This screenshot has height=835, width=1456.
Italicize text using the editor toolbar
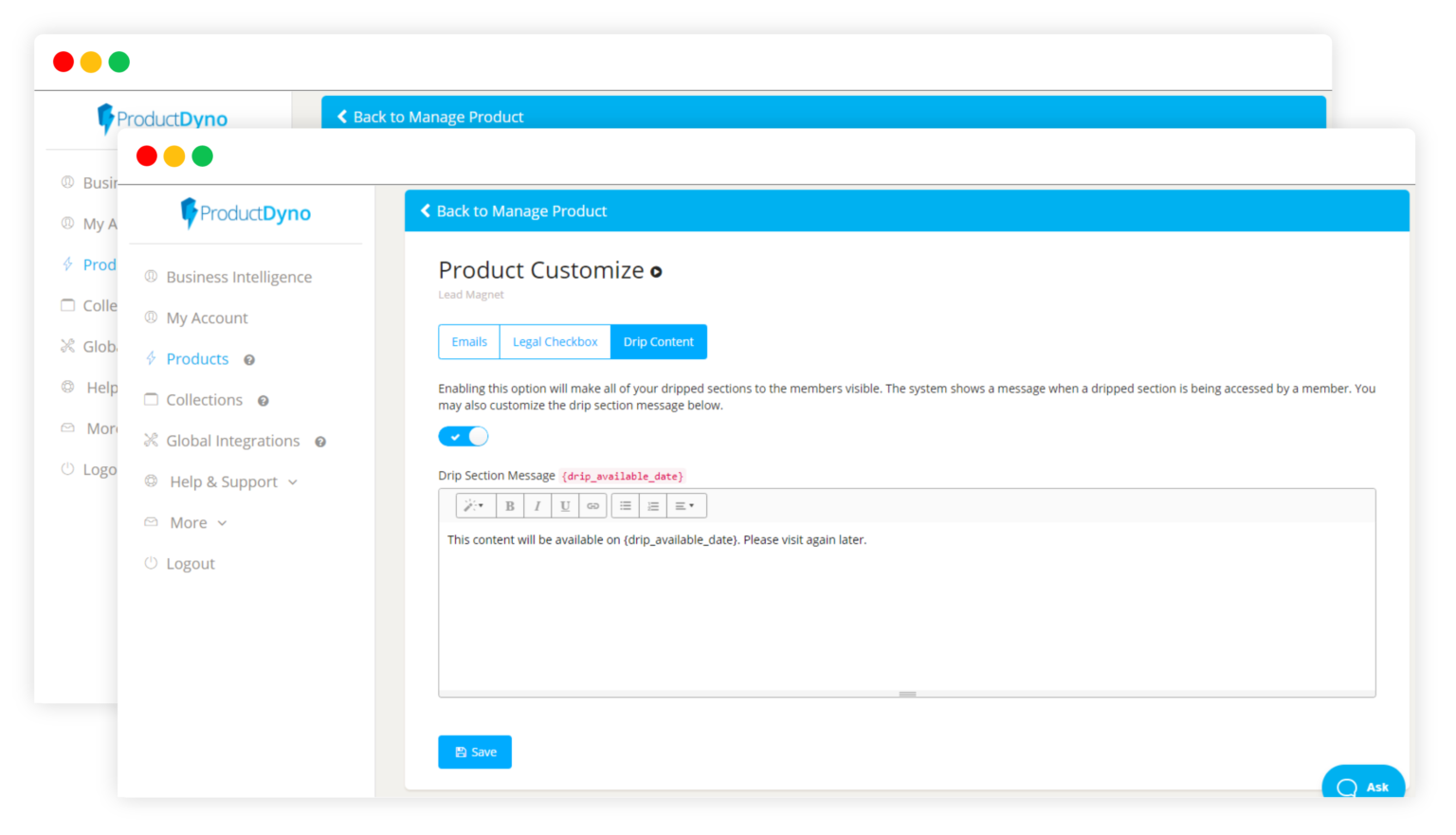tap(537, 505)
